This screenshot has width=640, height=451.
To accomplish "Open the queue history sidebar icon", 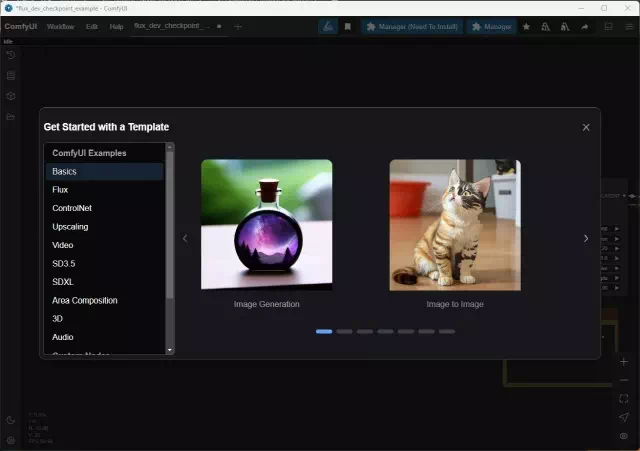I will (11, 54).
